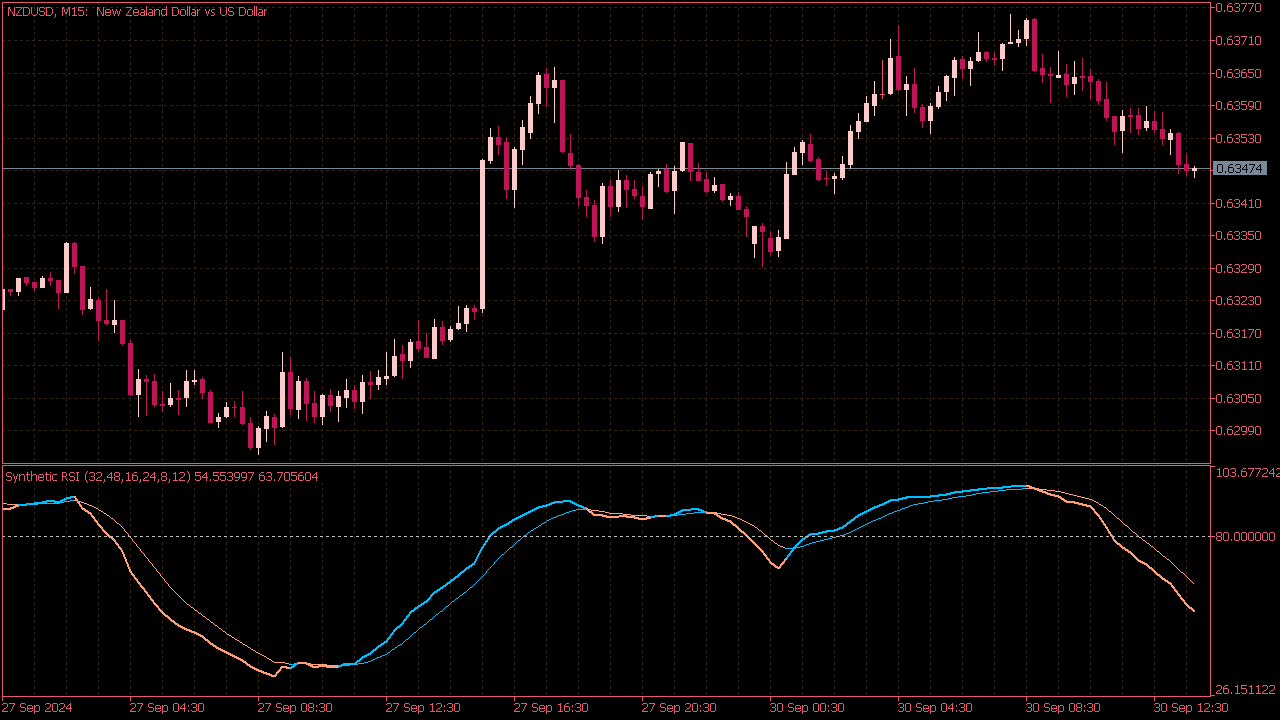Click the 0.63230 price axis label

pos(1238,301)
